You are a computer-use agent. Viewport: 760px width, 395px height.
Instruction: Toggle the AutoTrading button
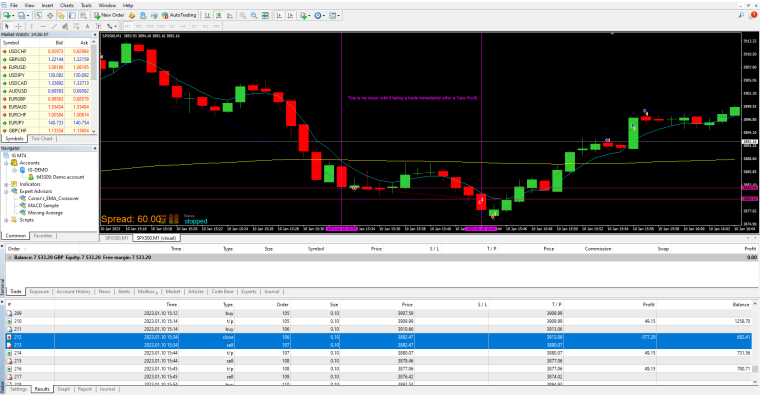click(x=179, y=16)
